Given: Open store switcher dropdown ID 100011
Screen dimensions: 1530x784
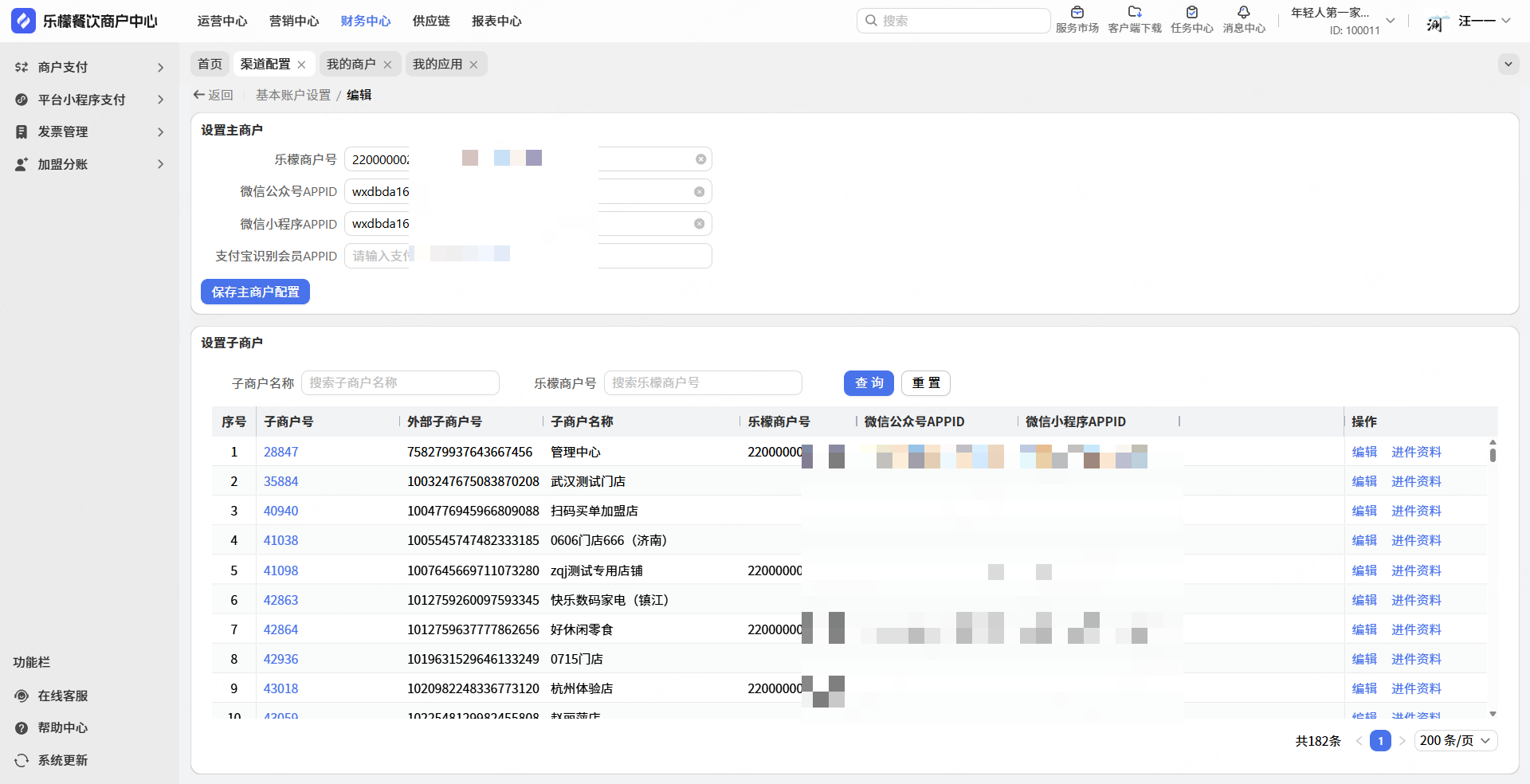Looking at the screenshot, I should click(1391, 21).
